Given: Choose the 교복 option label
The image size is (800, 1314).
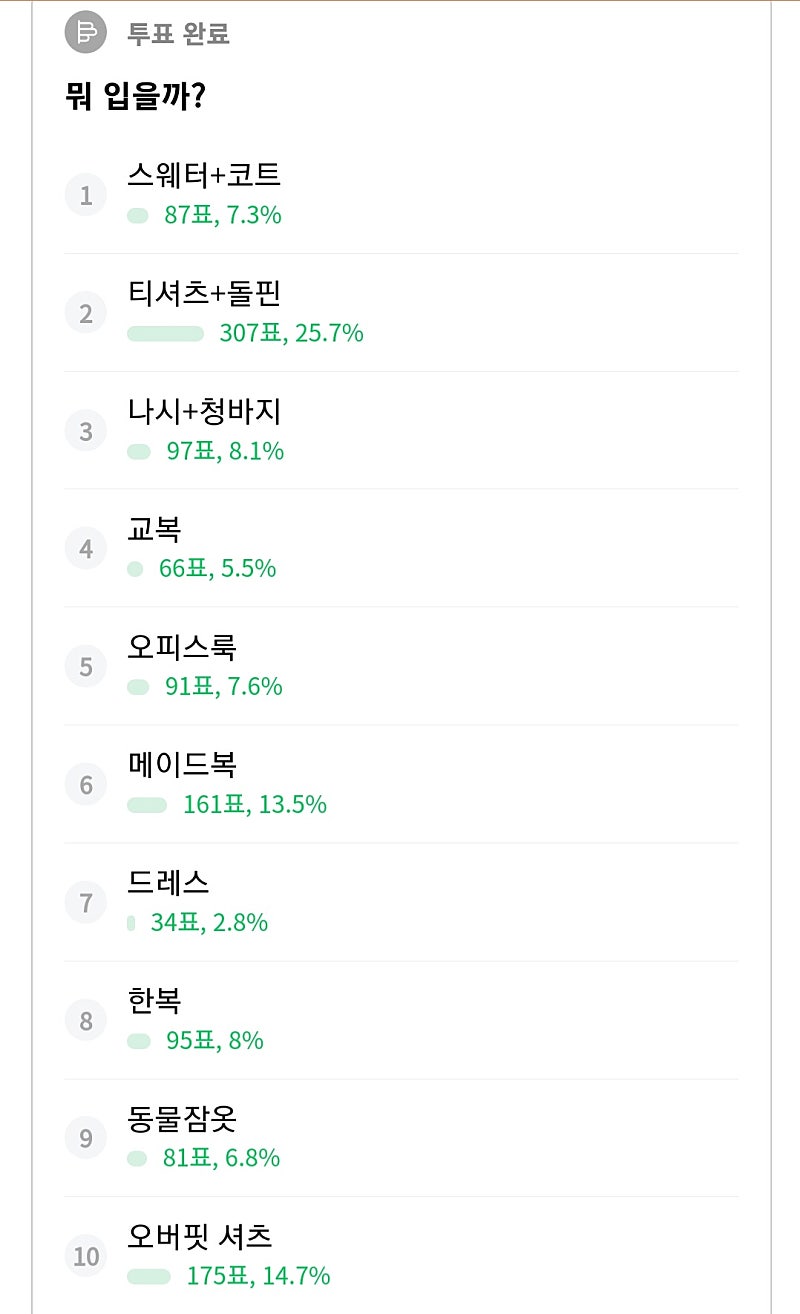Looking at the screenshot, I should tap(154, 530).
